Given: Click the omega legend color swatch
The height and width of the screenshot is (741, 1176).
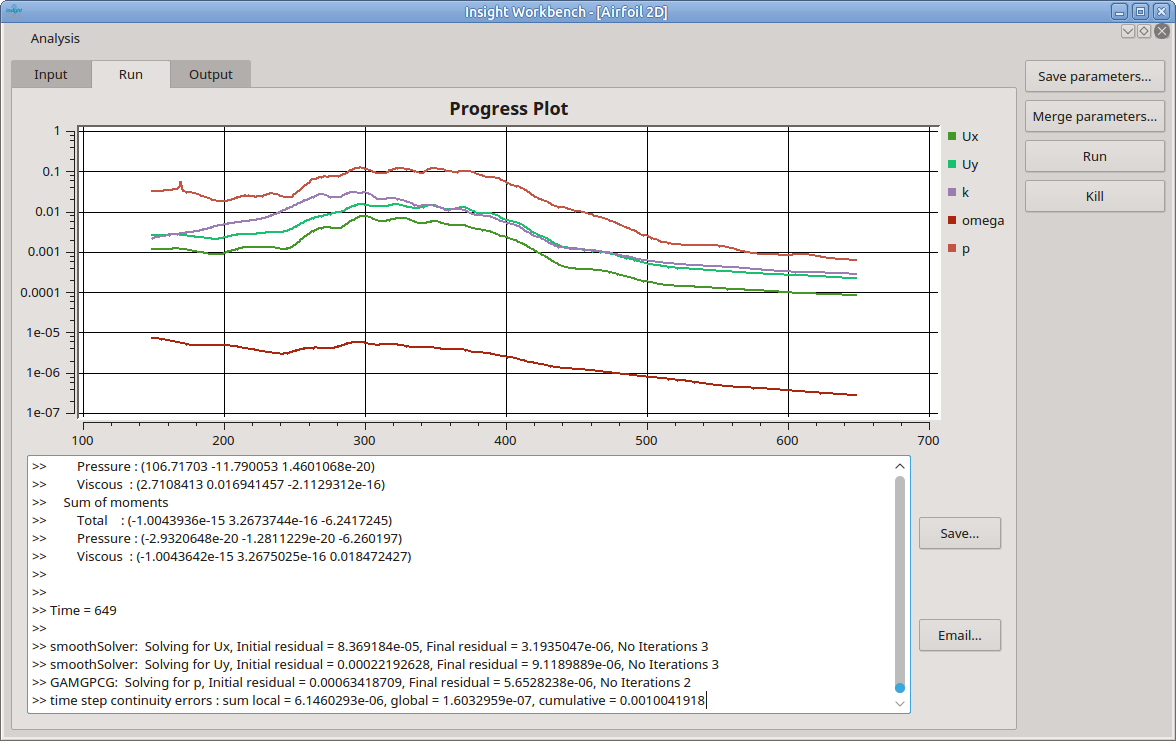Looking at the screenshot, I should [952, 221].
